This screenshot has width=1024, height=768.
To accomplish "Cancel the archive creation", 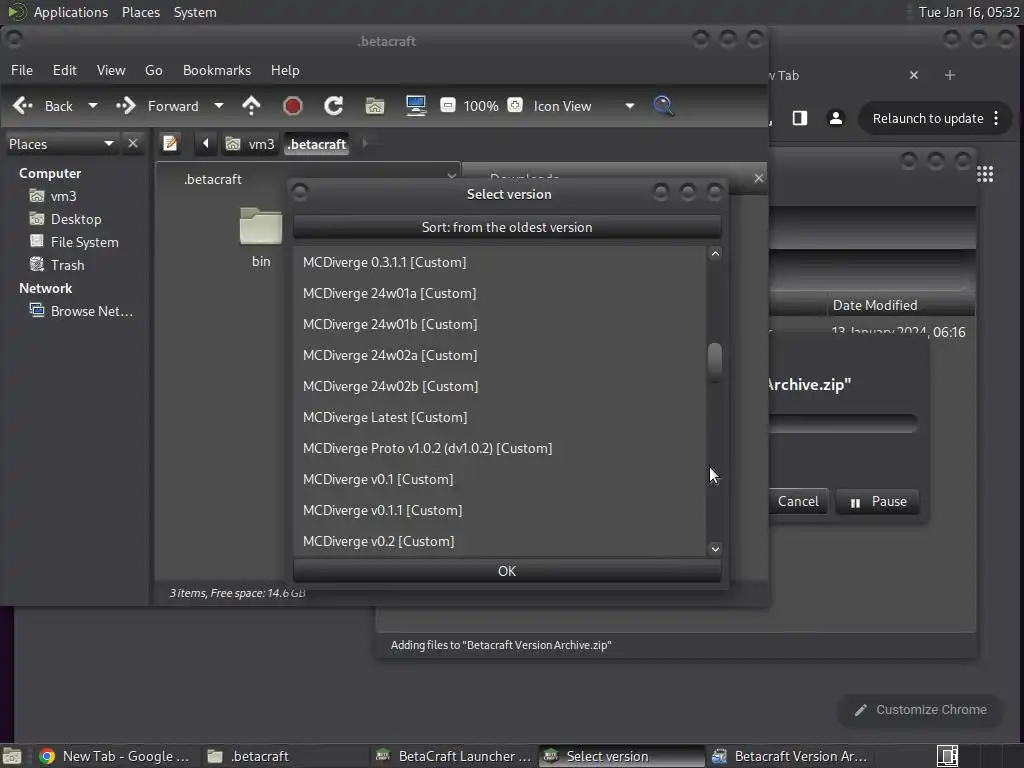I will pos(797,502).
